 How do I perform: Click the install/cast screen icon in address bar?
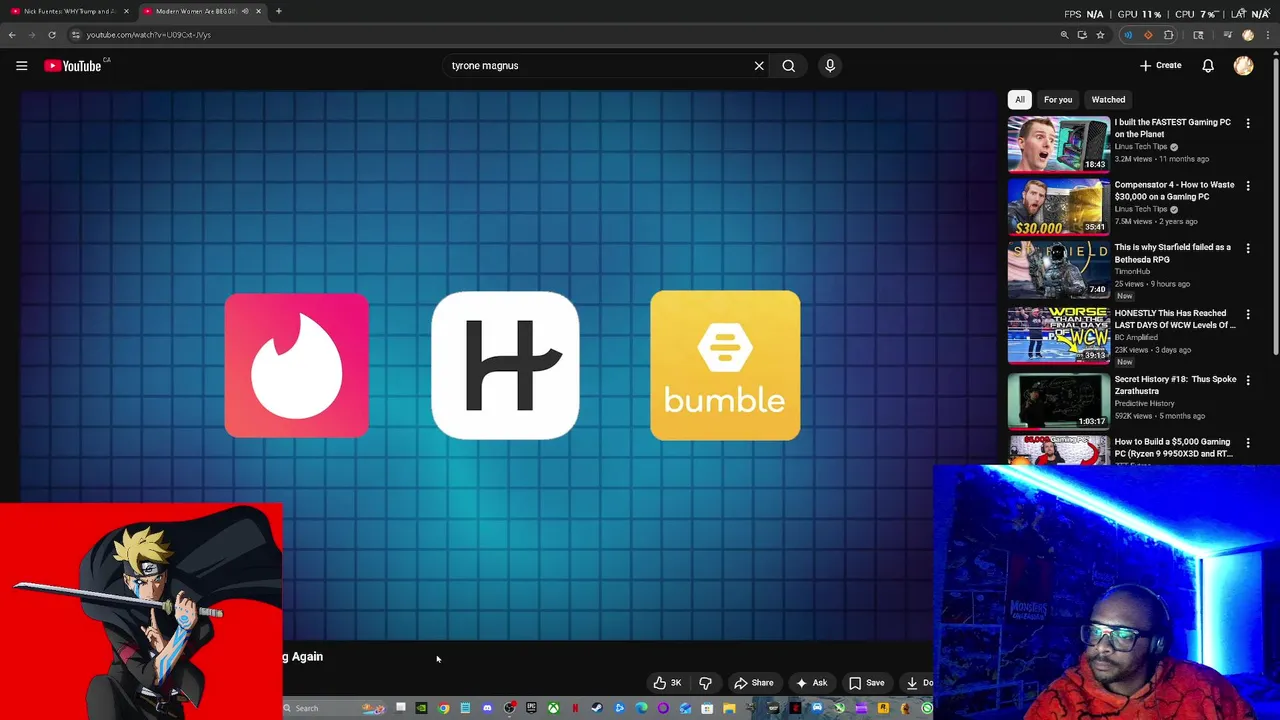coord(1082,35)
